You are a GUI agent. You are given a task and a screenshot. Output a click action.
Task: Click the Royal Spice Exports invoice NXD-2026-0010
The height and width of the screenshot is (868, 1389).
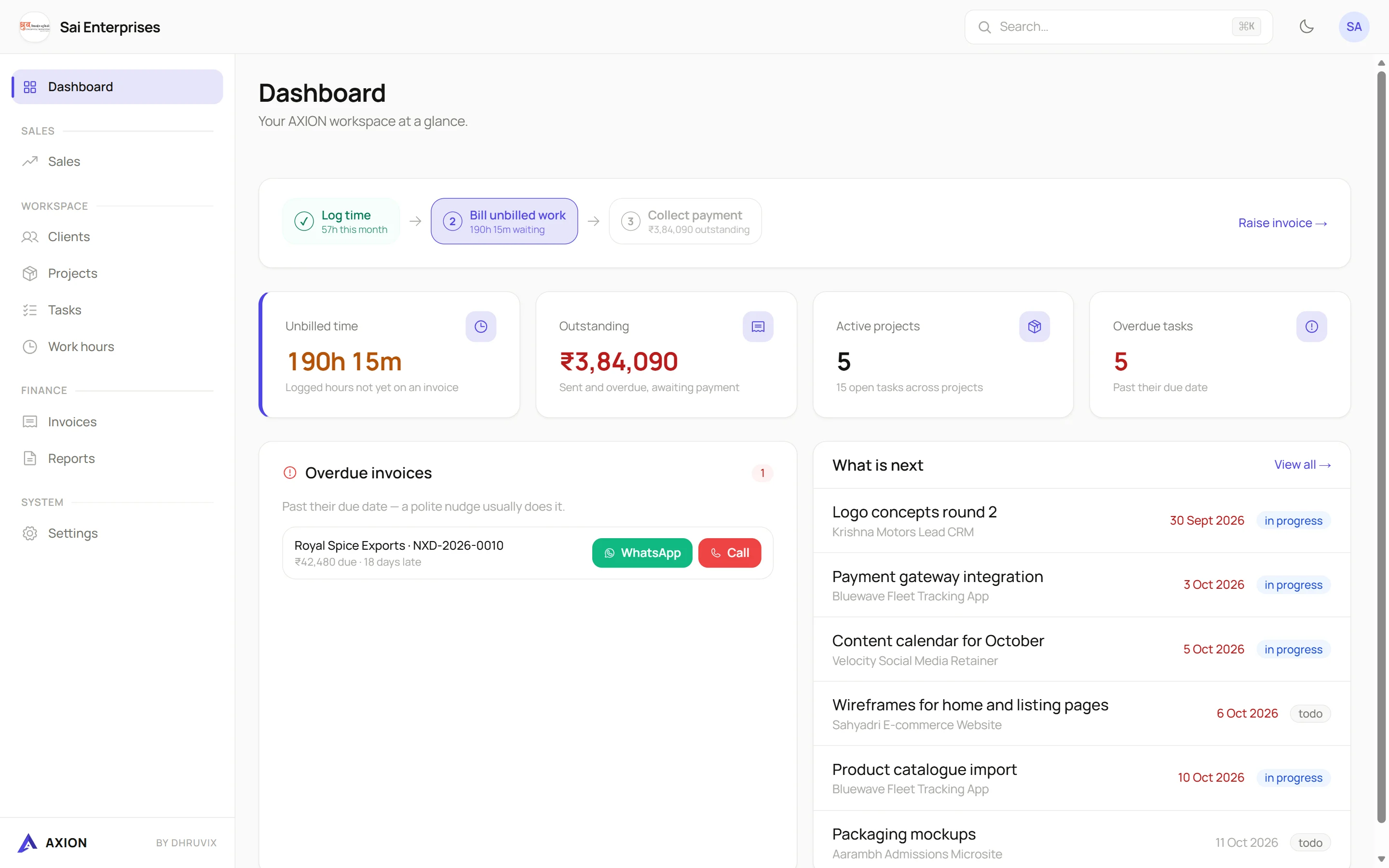(398, 545)
